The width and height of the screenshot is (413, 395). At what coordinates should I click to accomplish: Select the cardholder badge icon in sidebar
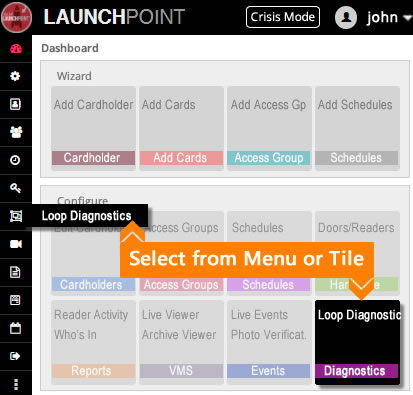(x=15, y=104)
